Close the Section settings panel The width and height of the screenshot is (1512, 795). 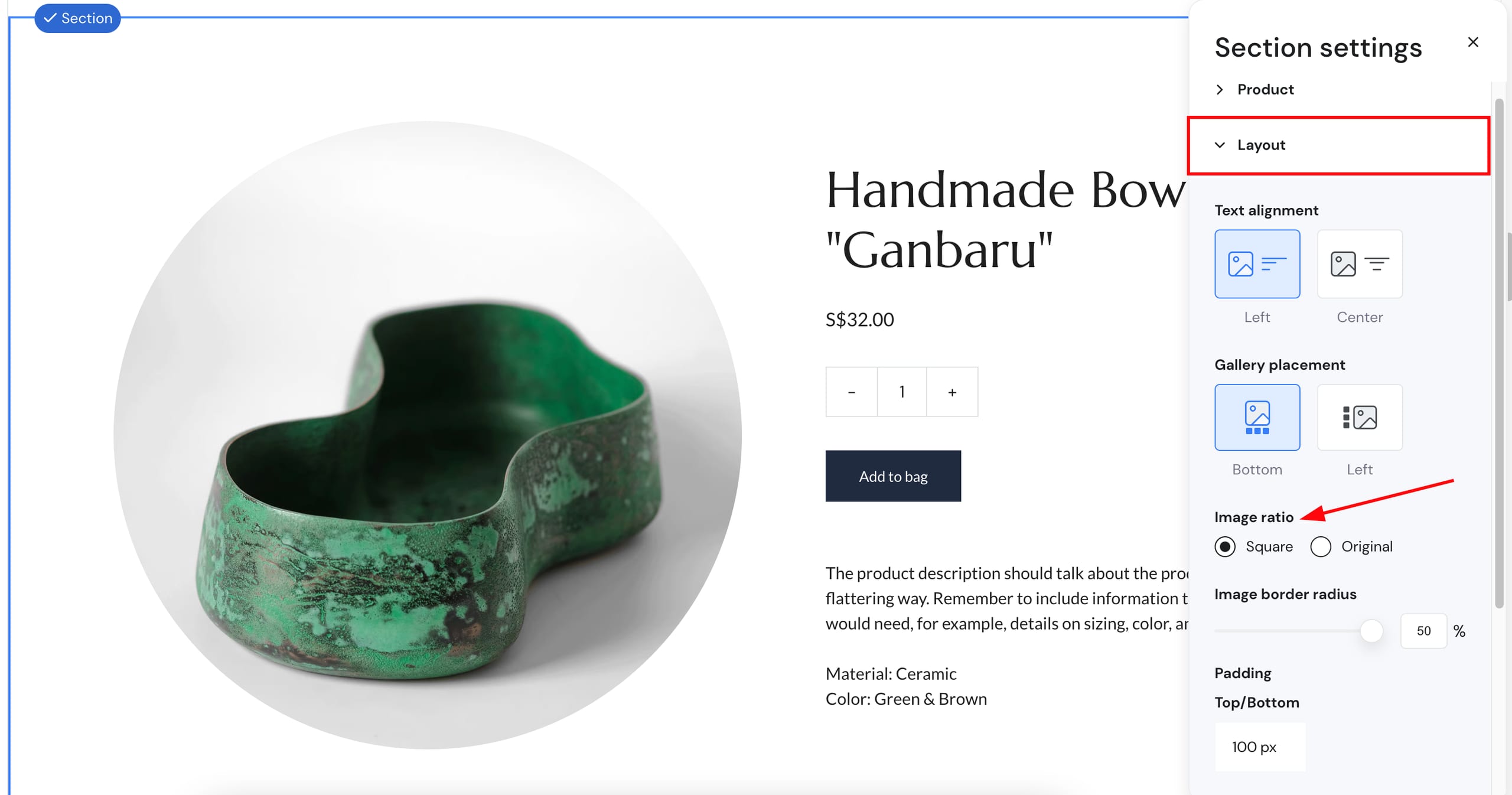pos(1473,42)
